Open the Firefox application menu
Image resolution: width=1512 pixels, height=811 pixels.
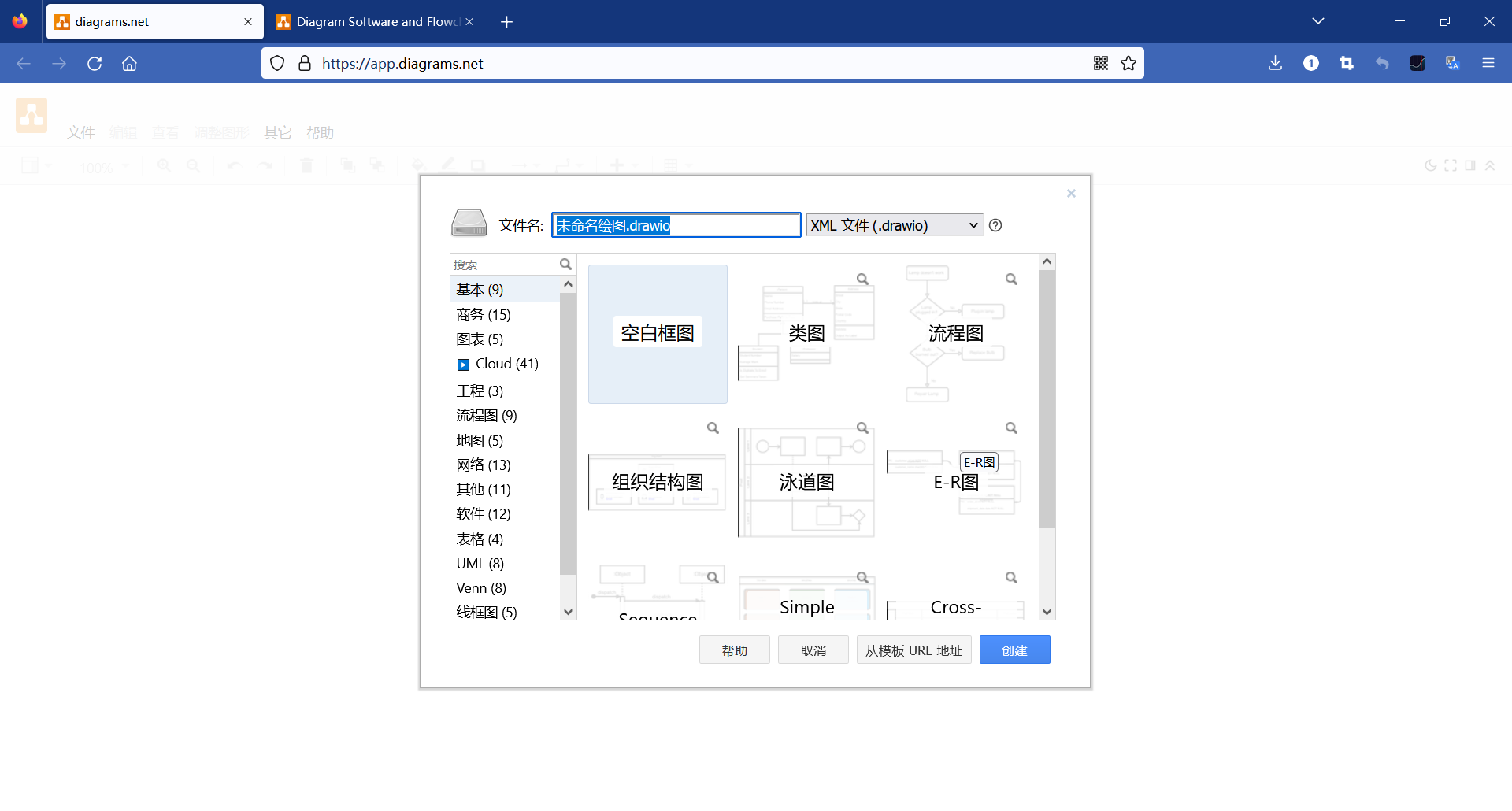click(1488, 64)
